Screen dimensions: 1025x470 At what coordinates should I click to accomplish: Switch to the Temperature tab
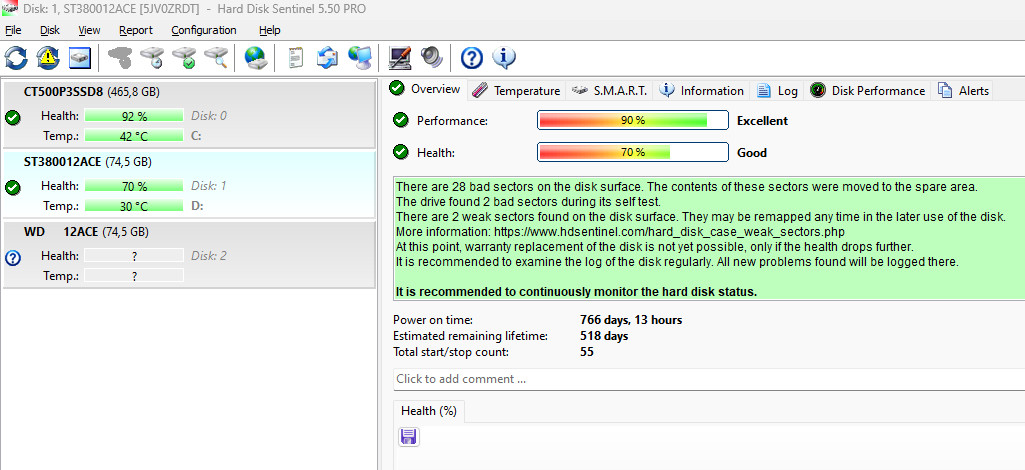(516, 90)
